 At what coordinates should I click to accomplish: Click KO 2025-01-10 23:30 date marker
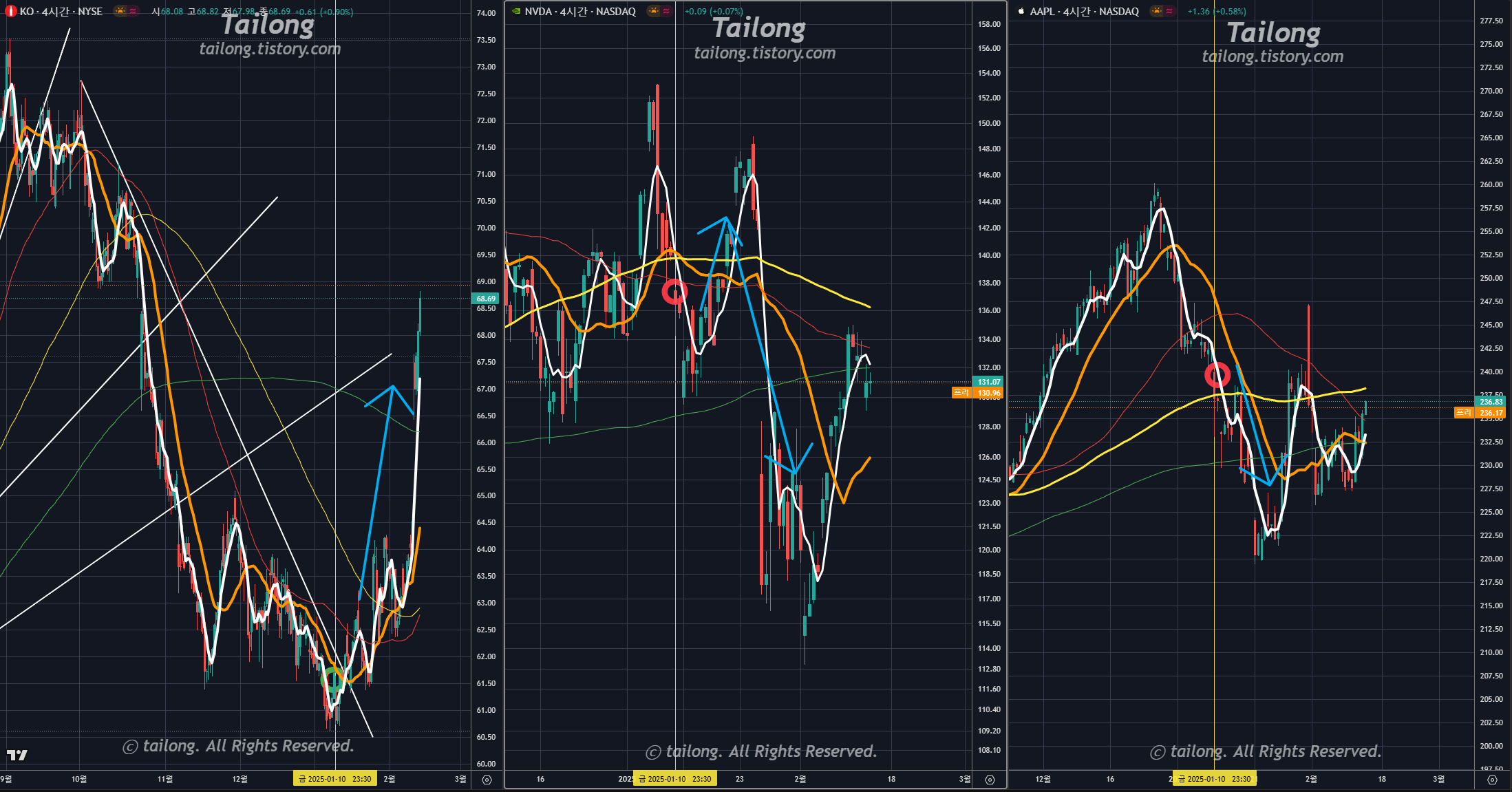pyautogui.click(x=335, y=779)
